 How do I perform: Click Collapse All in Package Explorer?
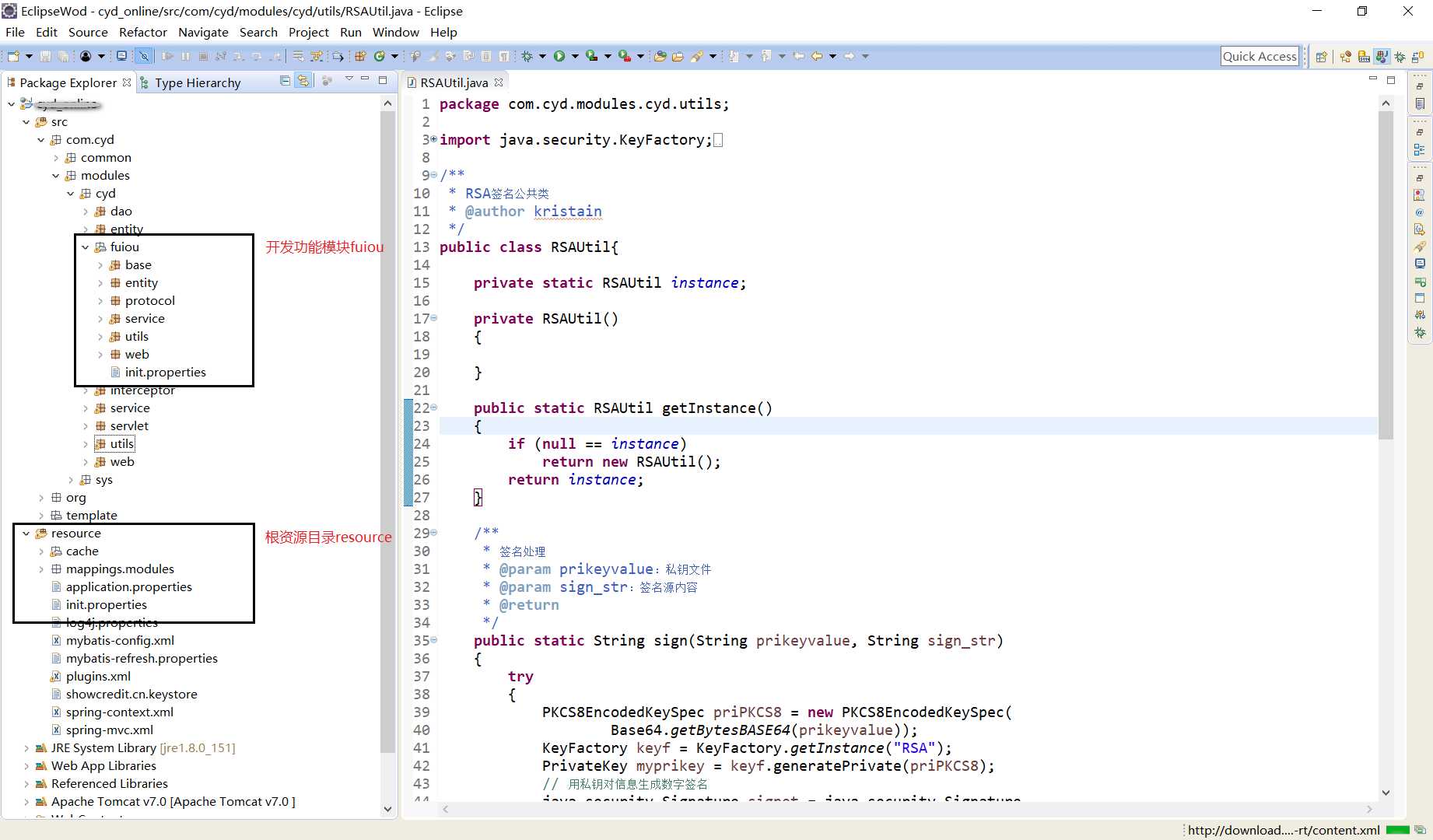click(285, 81)
